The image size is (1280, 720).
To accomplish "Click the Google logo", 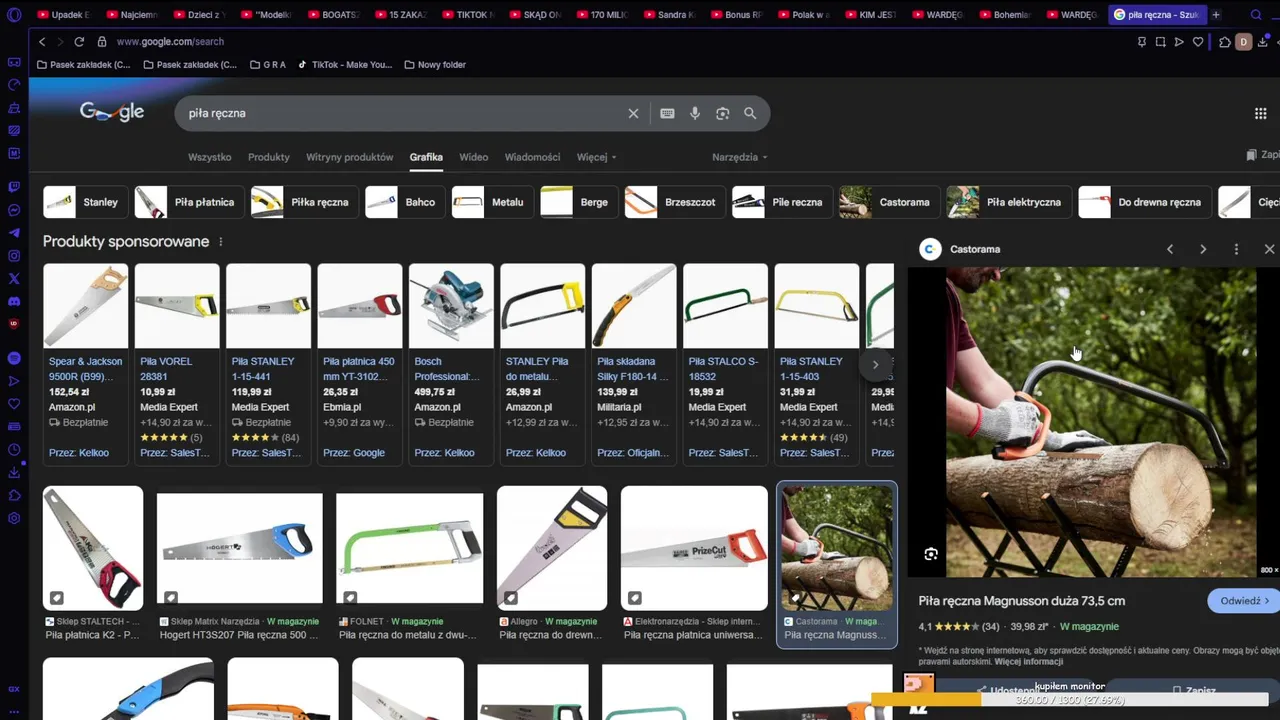I will 112,112.
